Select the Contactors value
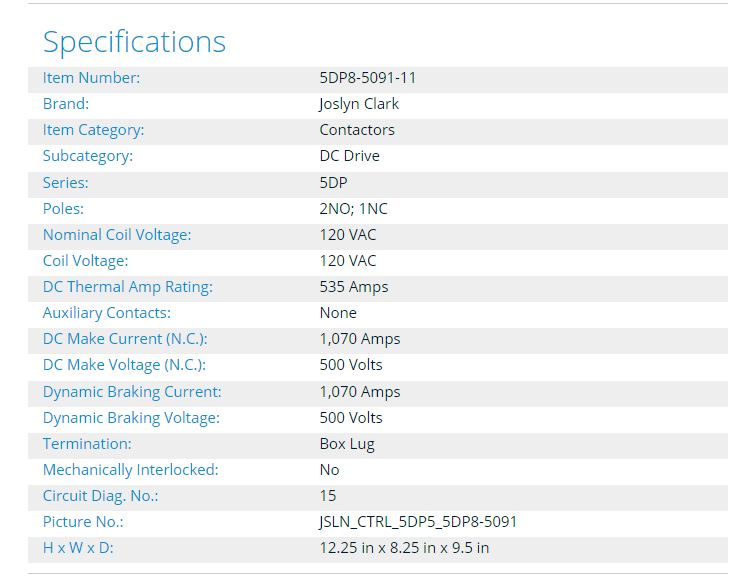Image resolution: width=735 pixels, height=578 pixels. pyautogui.click(x=357, y=130)
